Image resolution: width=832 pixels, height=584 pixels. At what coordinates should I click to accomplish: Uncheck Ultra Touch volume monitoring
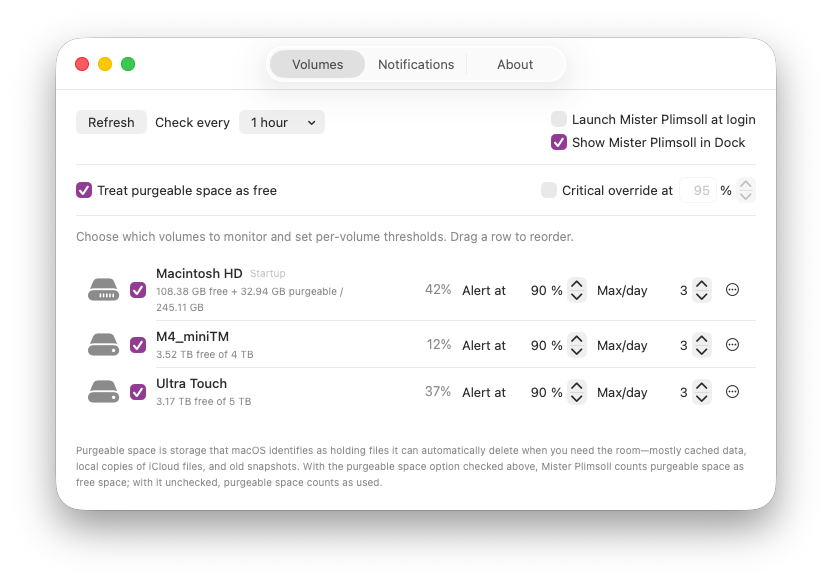(x=138, y=392)
